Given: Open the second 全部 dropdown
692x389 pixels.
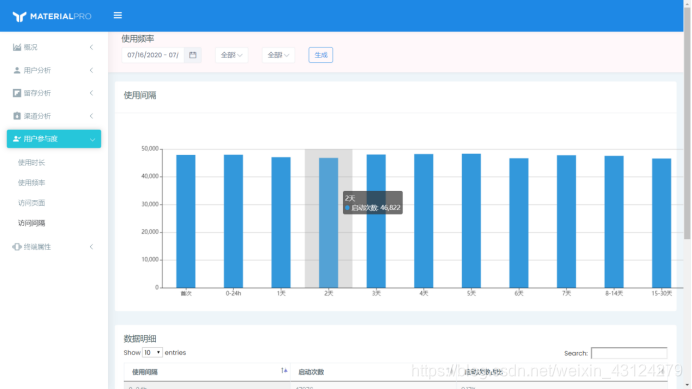Looking at the screenshot, I should click(278, 55).
